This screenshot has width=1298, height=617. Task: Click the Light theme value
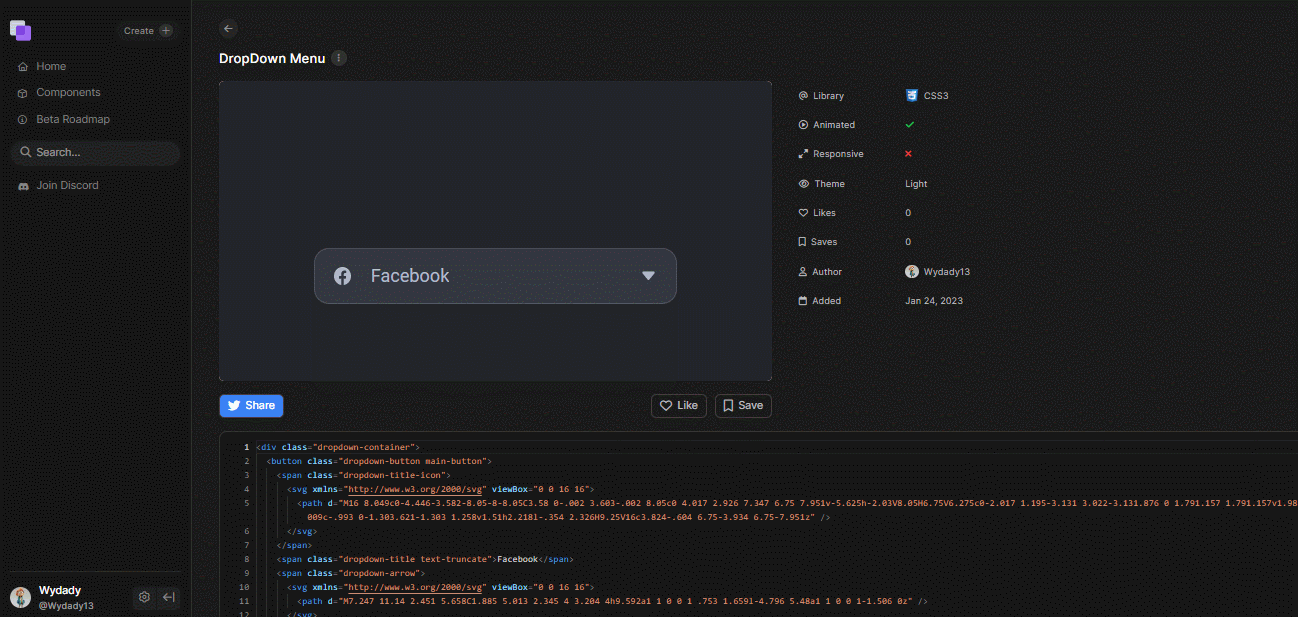point(916,184)
